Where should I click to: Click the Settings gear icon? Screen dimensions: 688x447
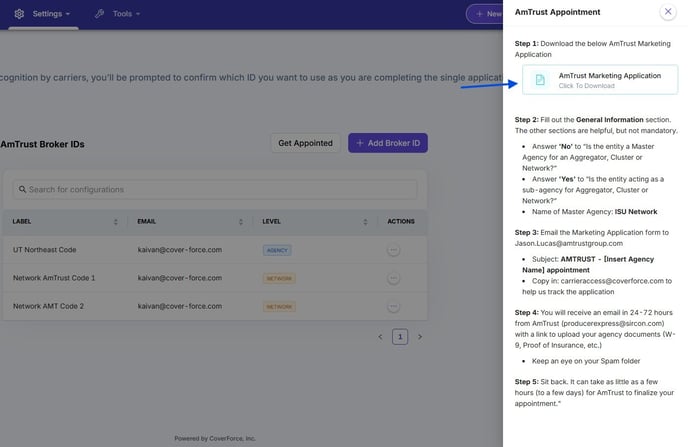(19, 14)
